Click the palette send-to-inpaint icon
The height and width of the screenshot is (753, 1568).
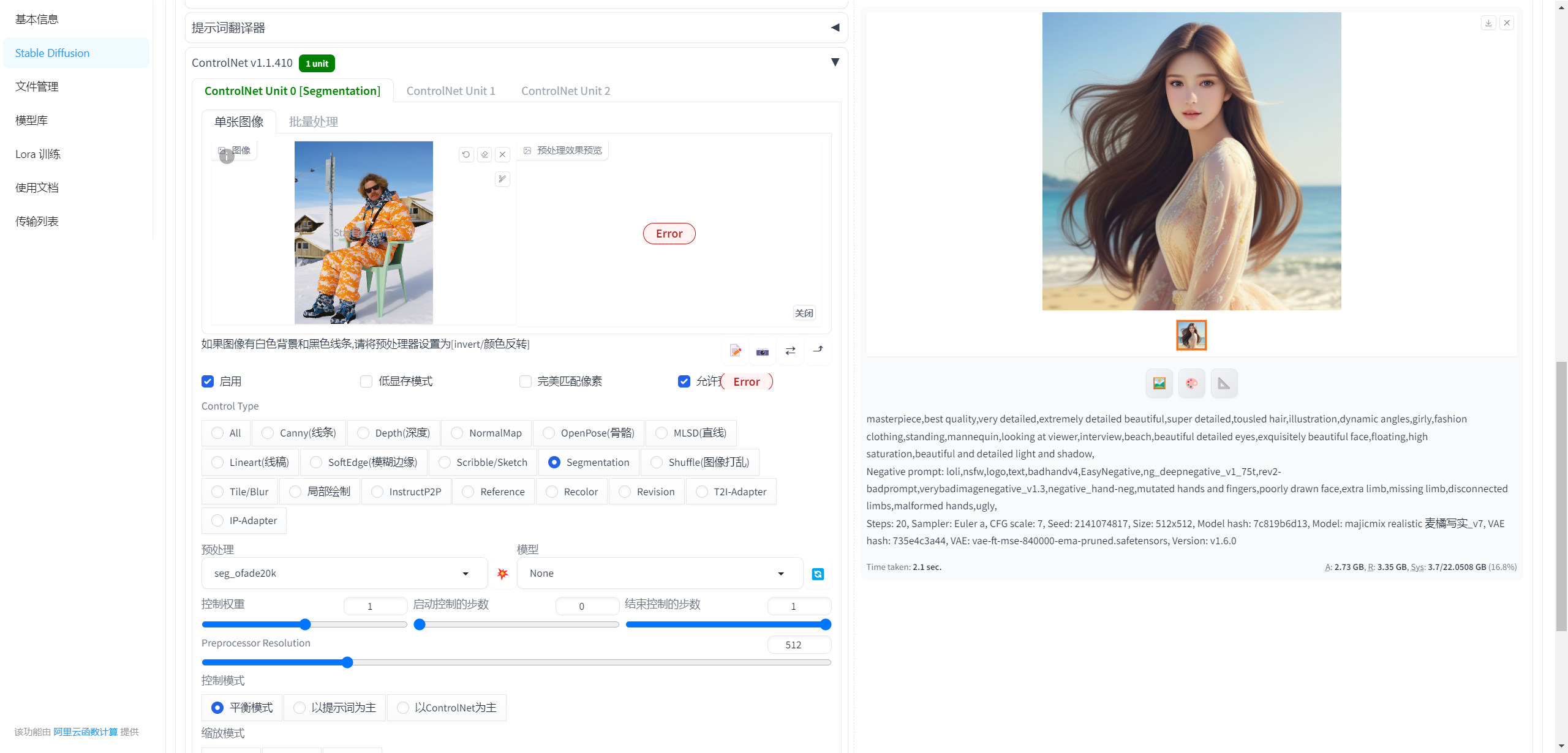pos(1191,383)
